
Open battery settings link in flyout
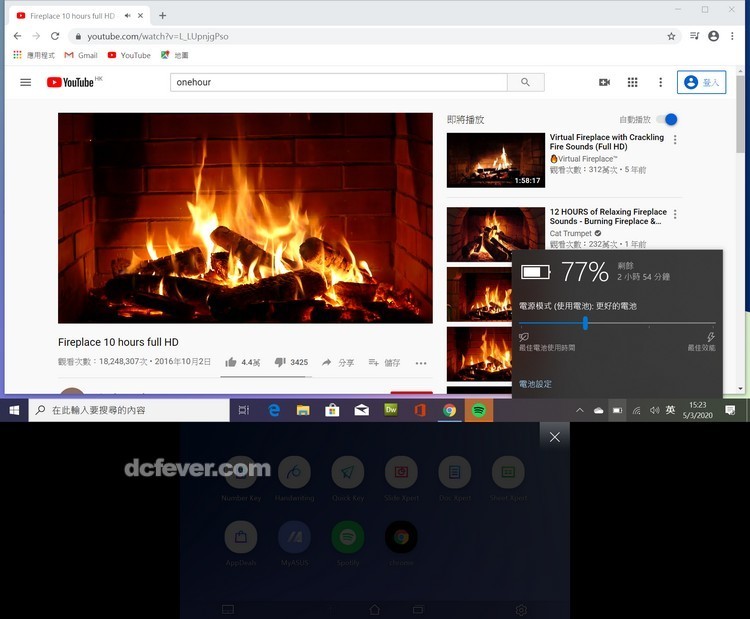coord(535,384)
